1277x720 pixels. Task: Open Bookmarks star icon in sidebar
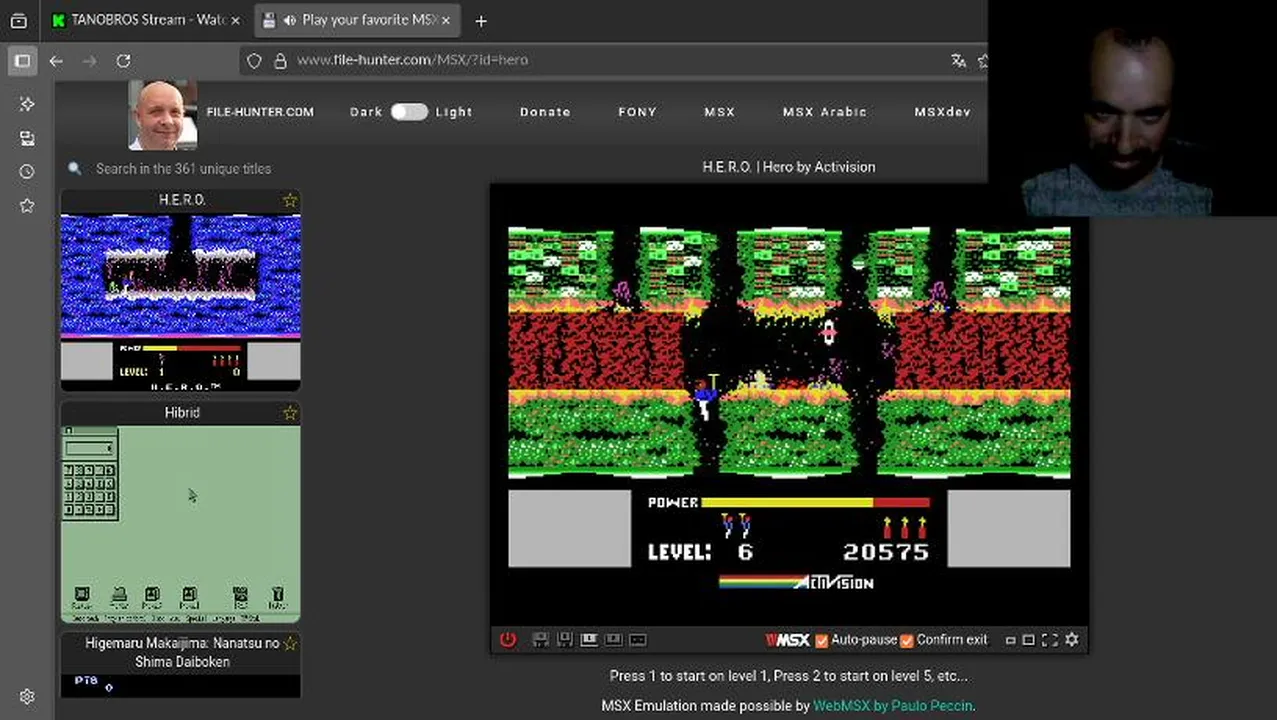(x=27, y=206)
